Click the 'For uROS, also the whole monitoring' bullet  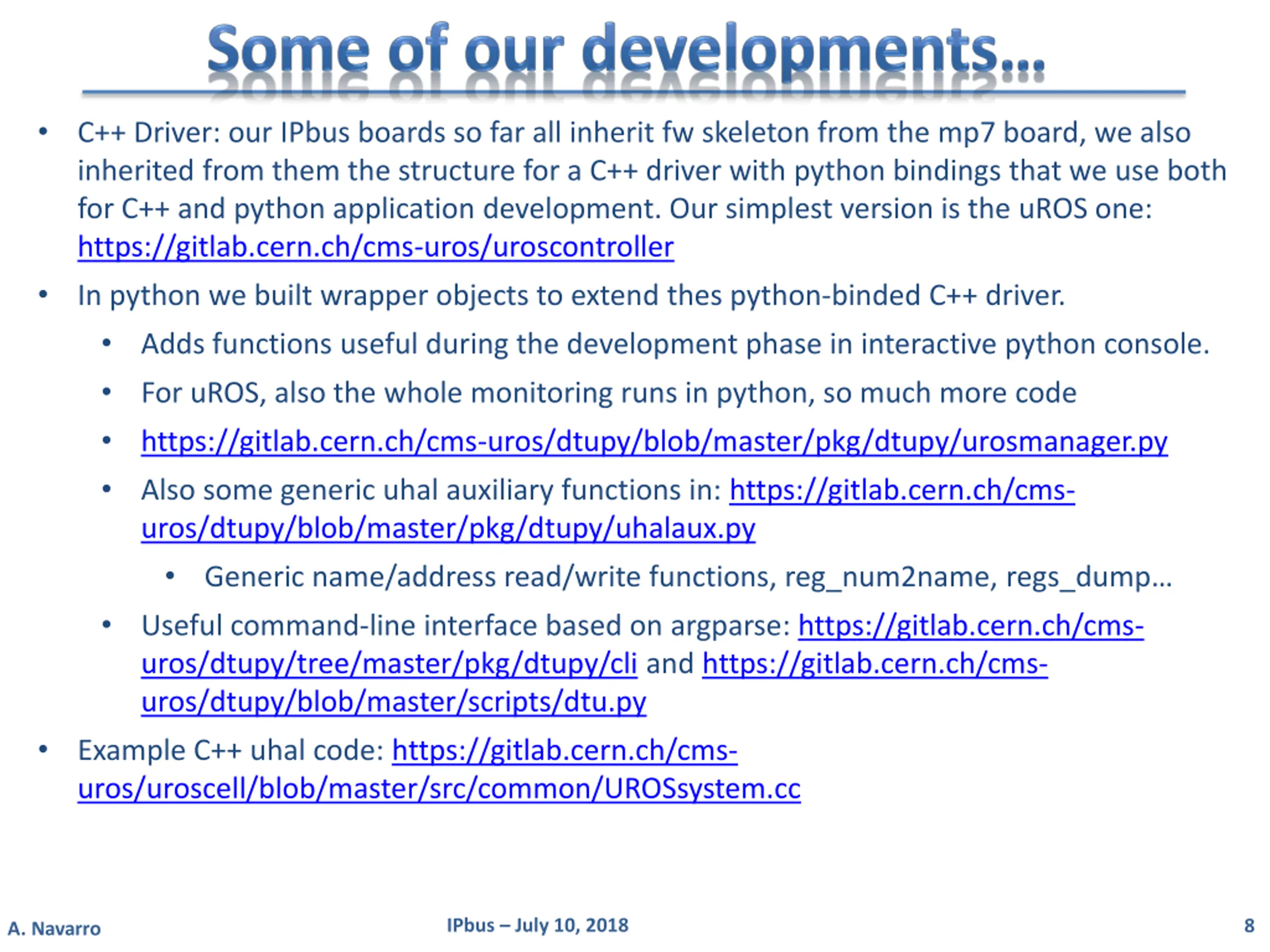(609, 393)
